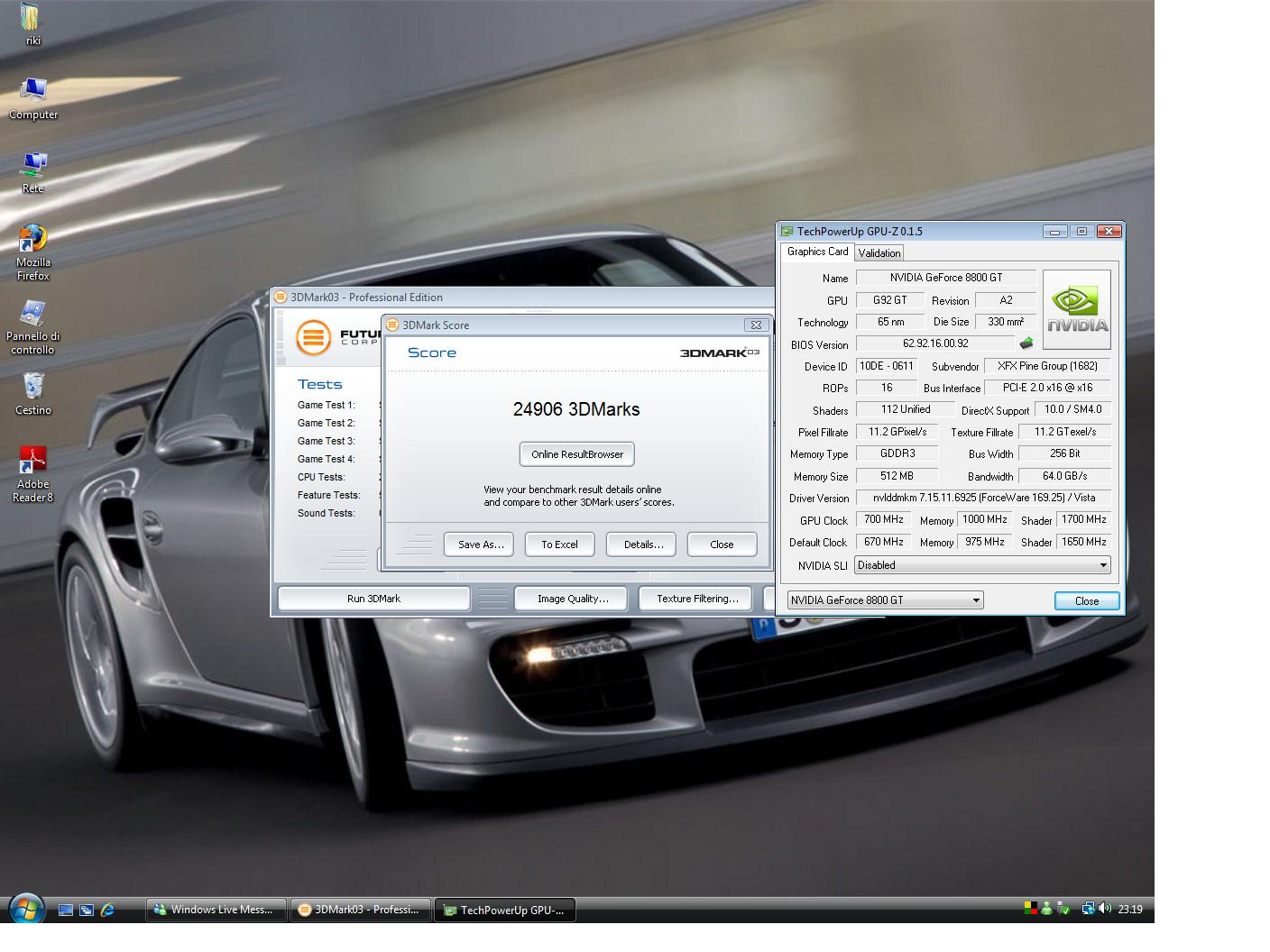The width and height of the screenshot is (1270, 952).
Task: Click the Default Clock 670 MHz field
Action: coord(884,543)
